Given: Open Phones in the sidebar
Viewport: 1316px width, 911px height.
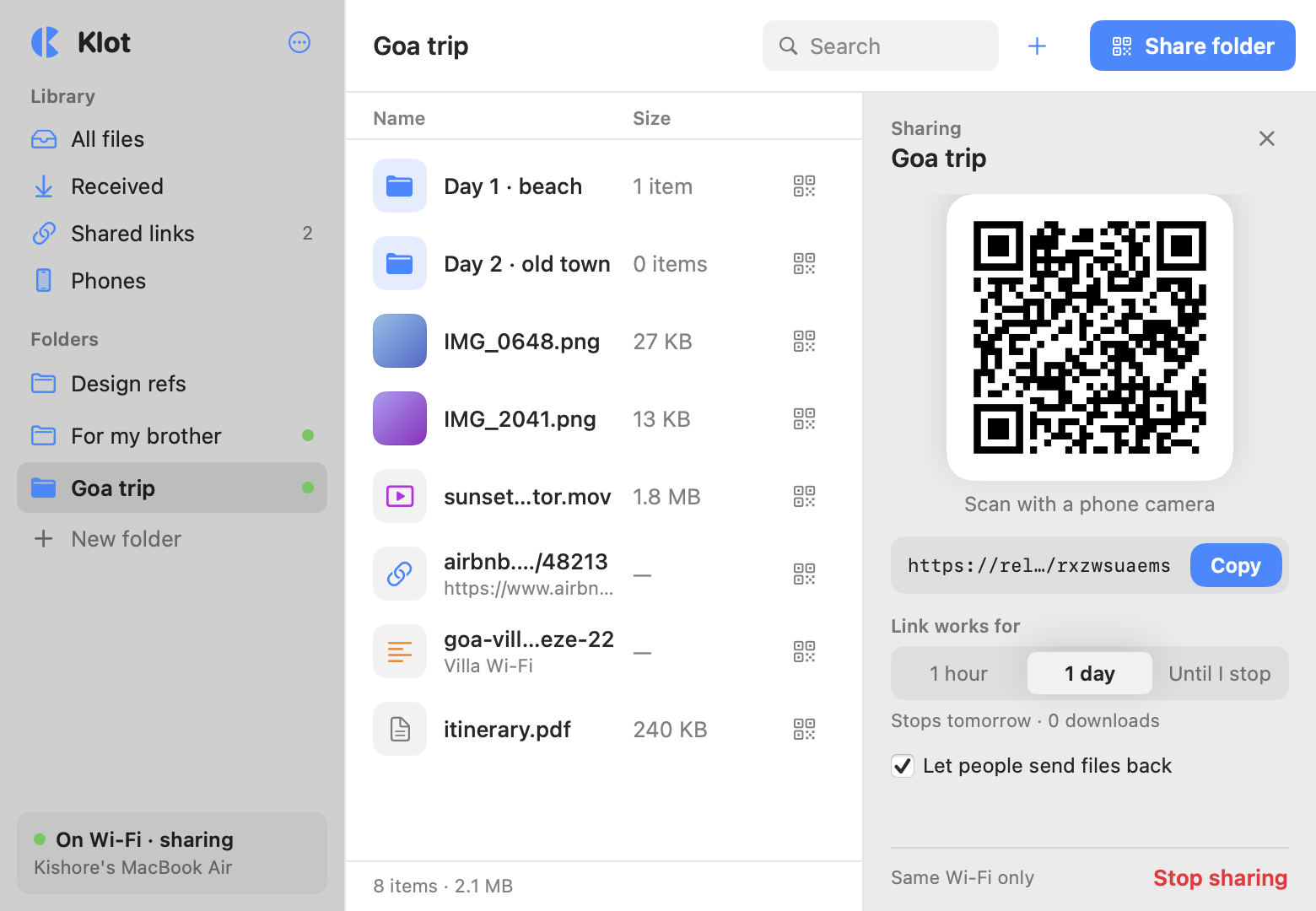Looking at the screenshot, I should [172, 281].
